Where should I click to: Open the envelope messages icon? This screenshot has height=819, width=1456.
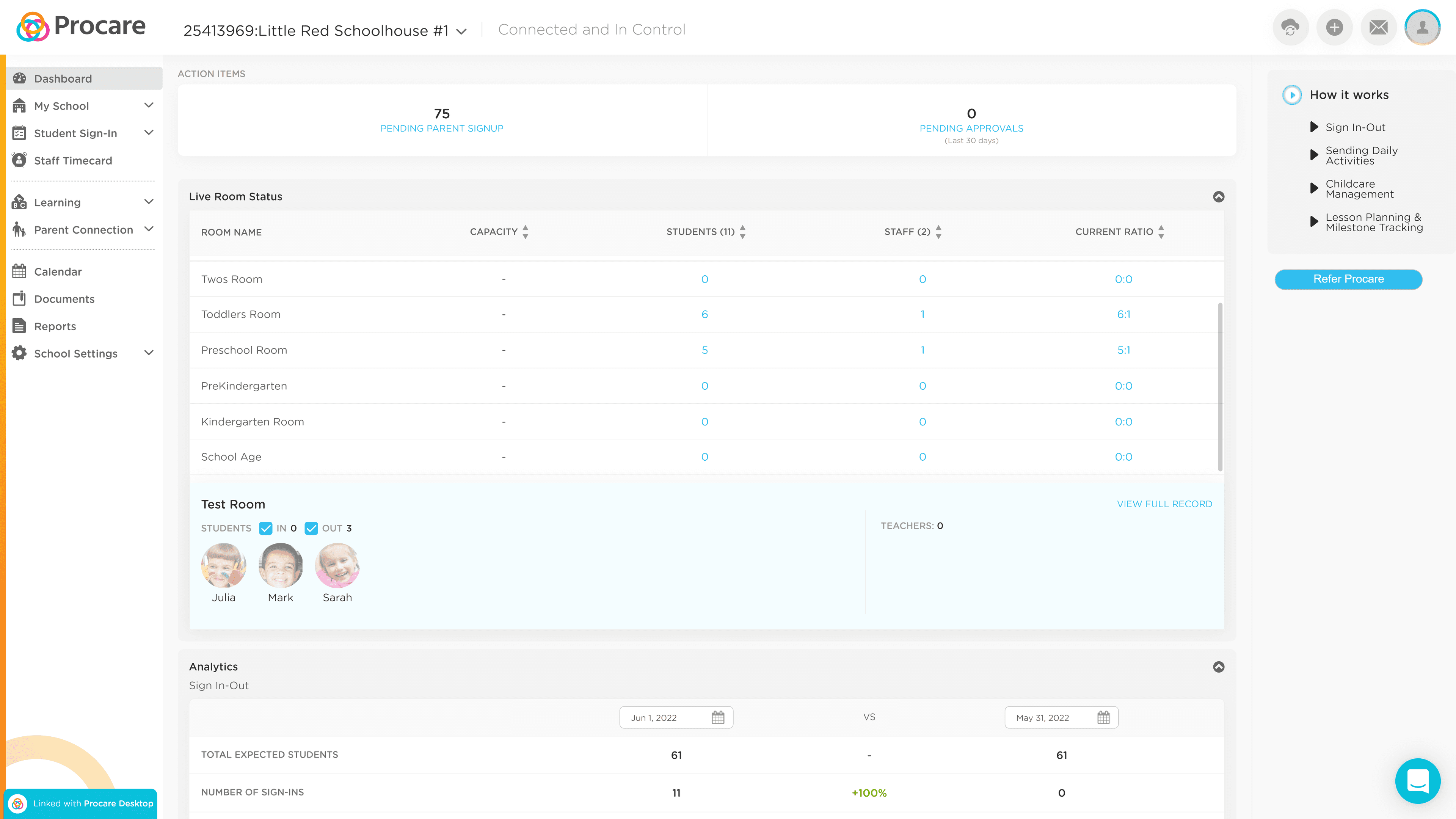coord(1378,27)
